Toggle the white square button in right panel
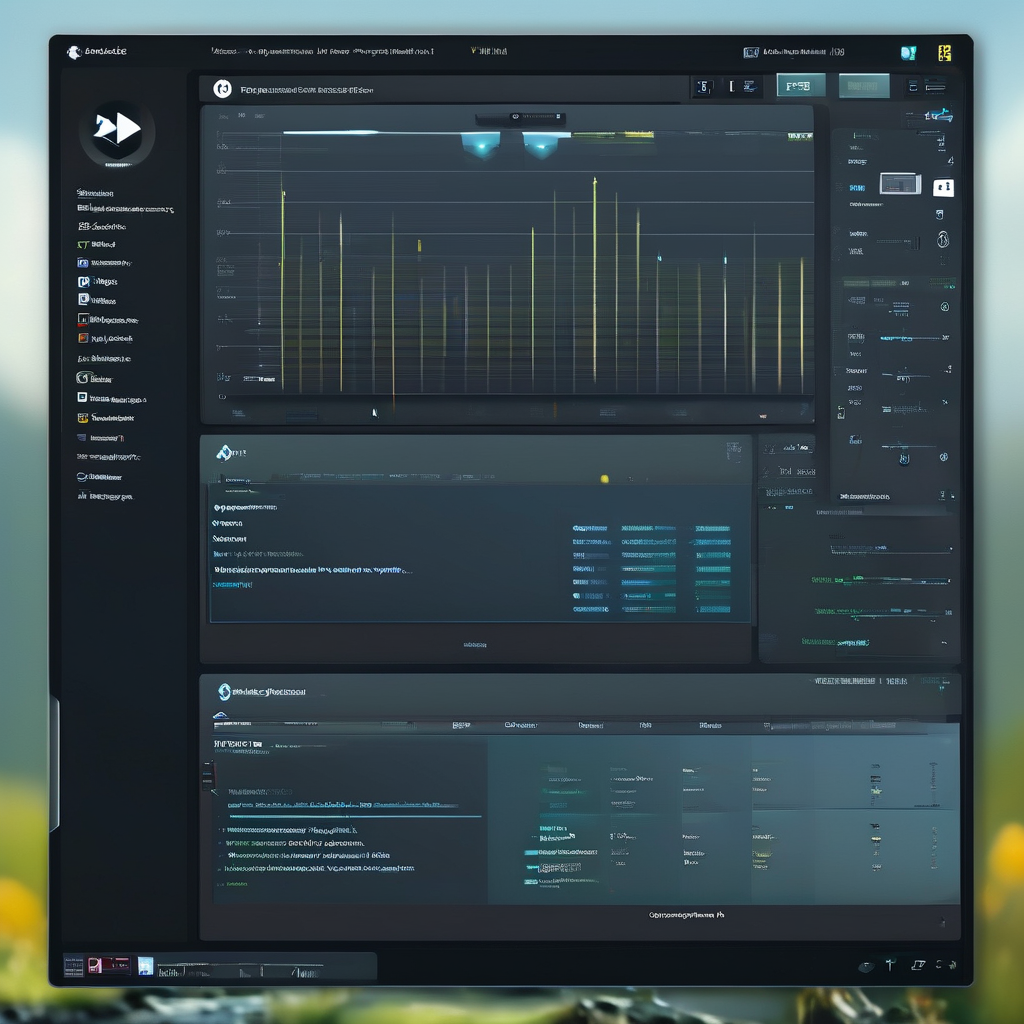 943,187
